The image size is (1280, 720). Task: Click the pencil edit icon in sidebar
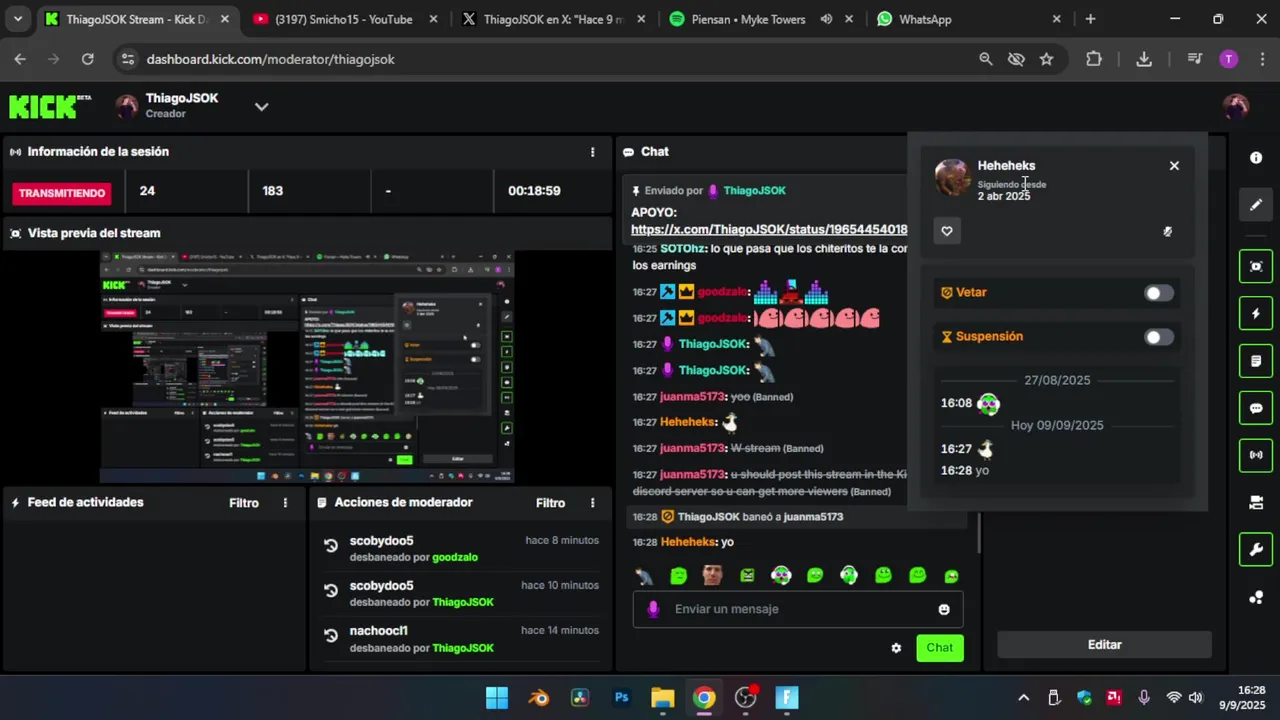pos(1256,205)
